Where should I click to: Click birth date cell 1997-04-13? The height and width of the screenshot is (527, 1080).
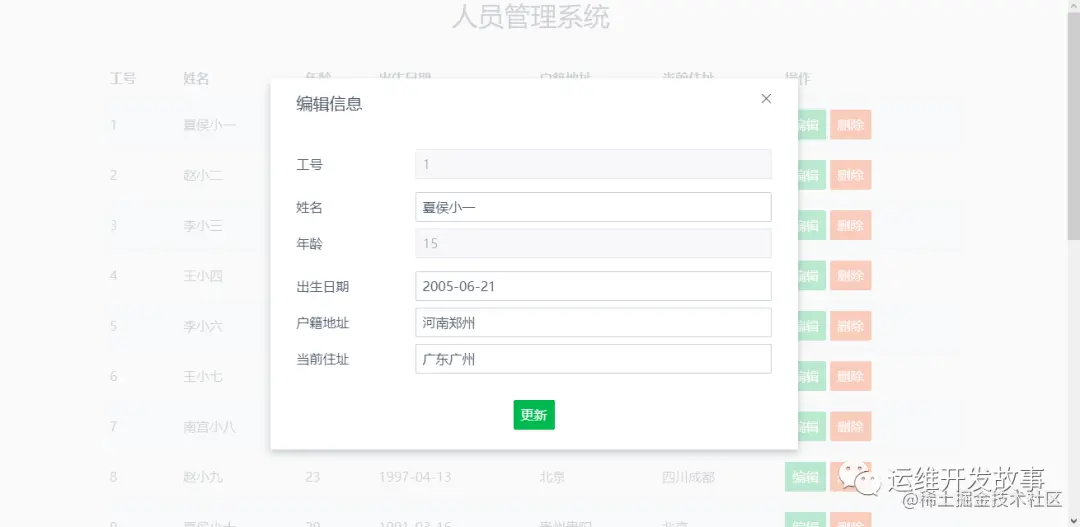(x=415, y=477)
